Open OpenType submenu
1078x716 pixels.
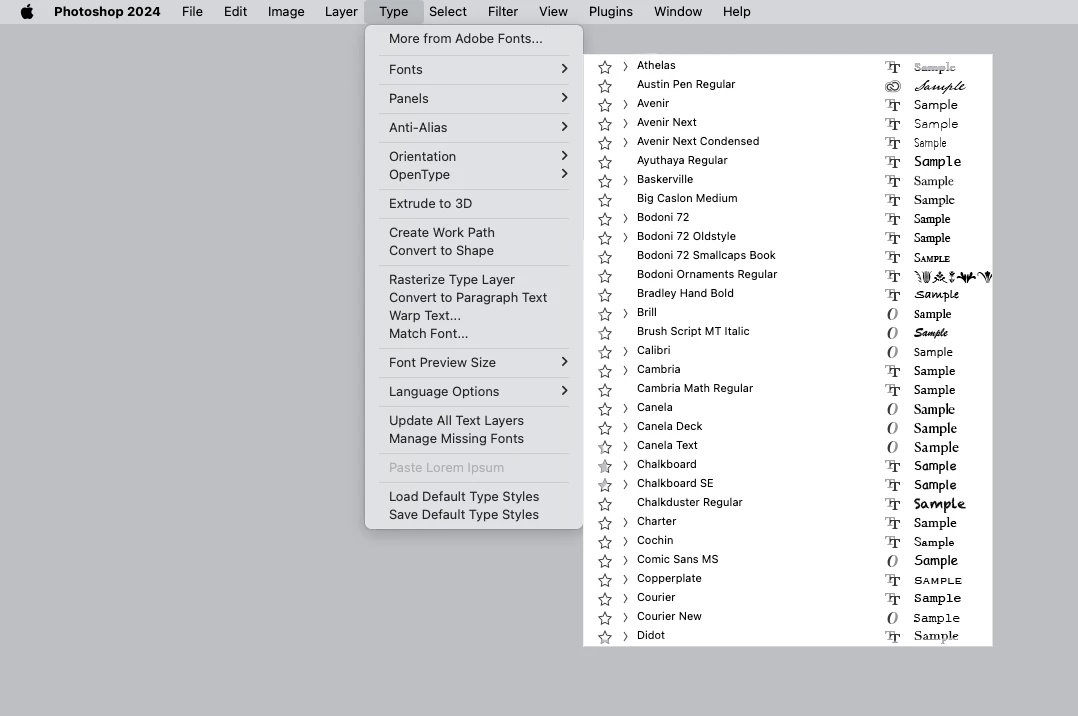(474, 175)
